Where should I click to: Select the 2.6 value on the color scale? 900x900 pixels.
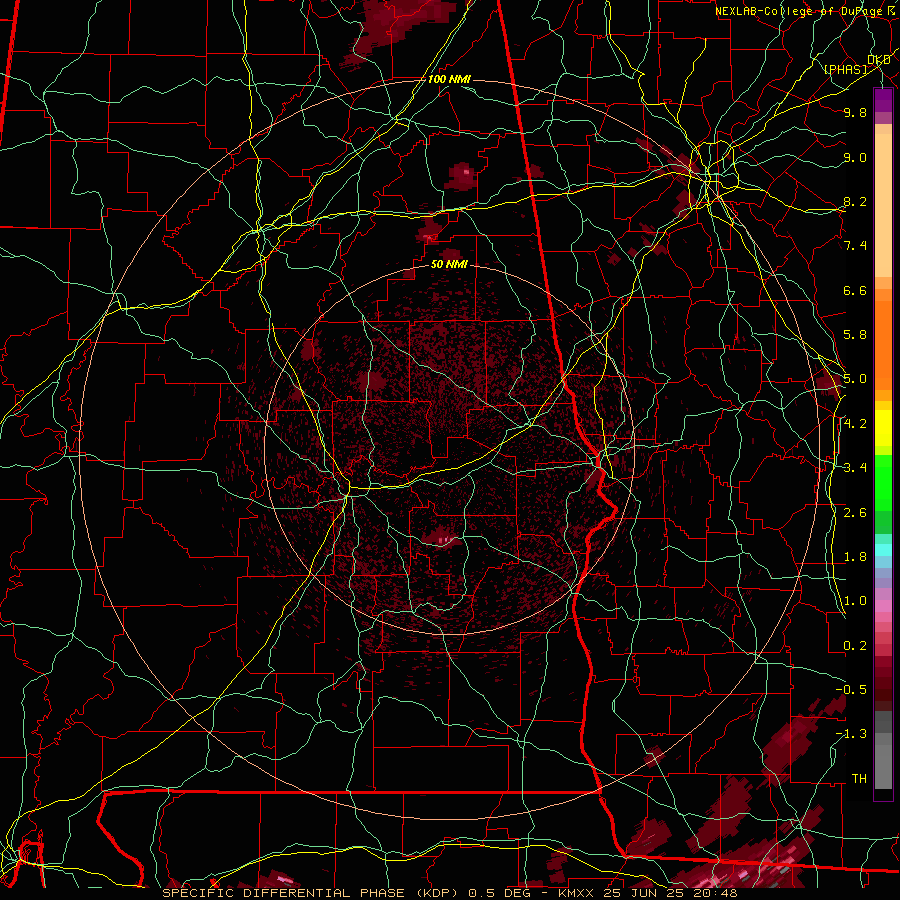point(855,513)
